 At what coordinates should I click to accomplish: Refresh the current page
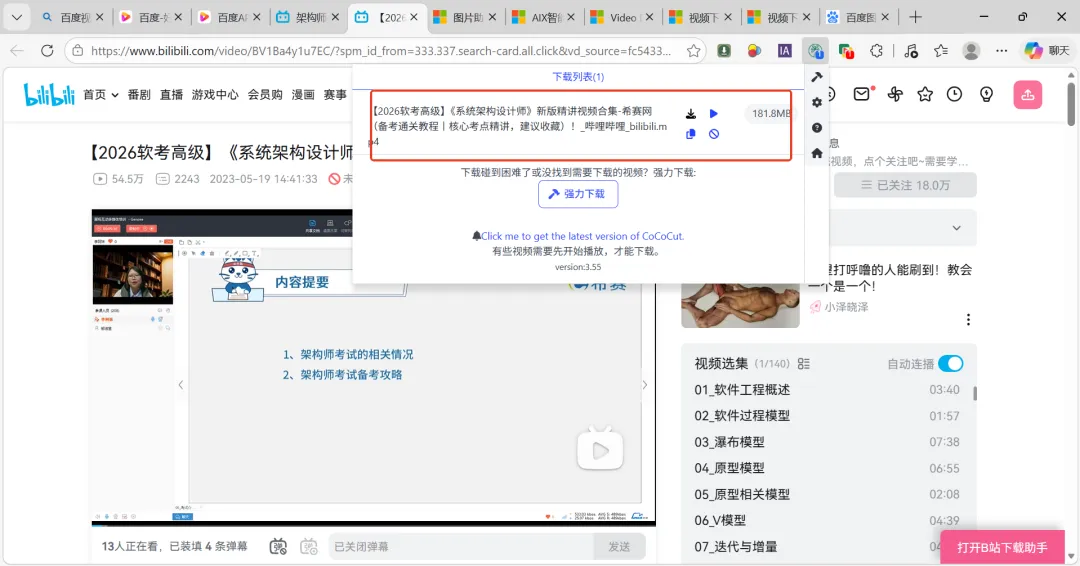[47, 50]
